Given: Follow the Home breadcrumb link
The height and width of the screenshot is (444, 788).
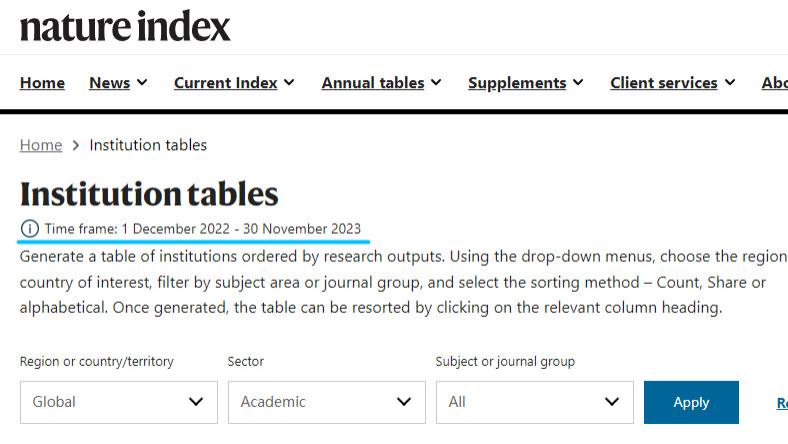Looking at the screenshot, I should click(x=41, y=145).
